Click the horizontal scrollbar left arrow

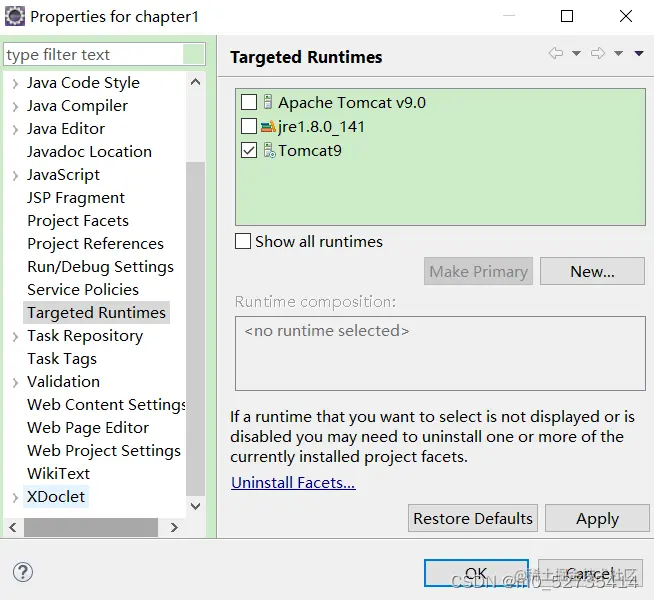pyautogui.click(x=13, y=527)
